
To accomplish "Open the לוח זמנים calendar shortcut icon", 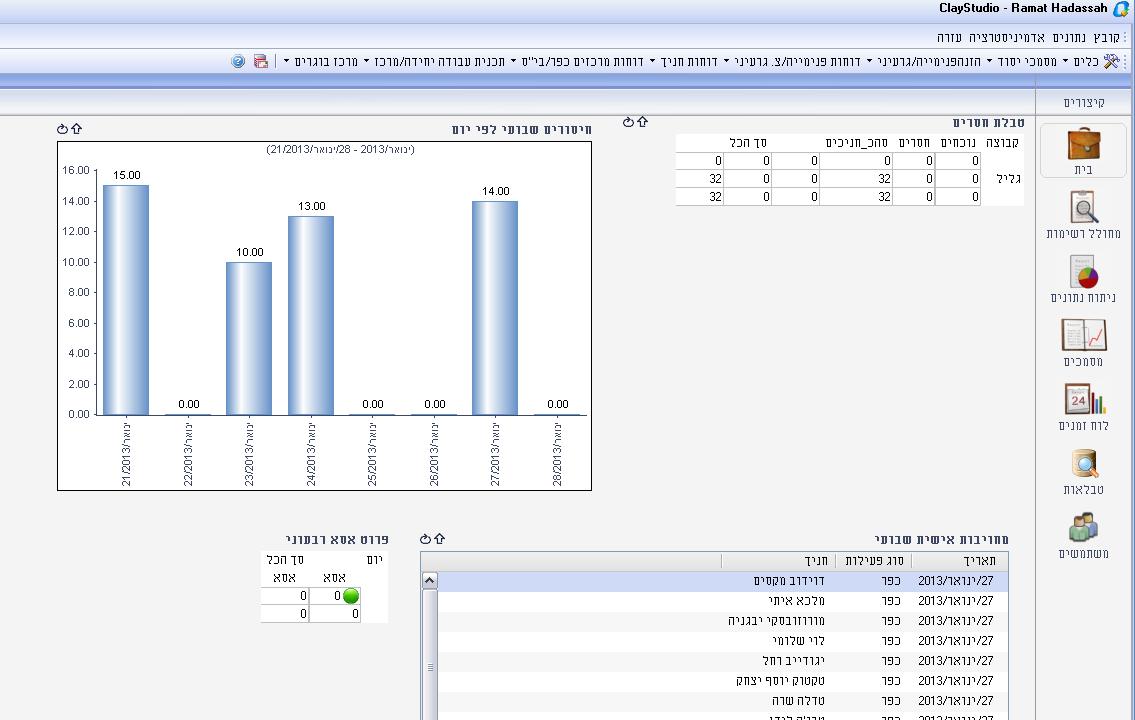I will click(1083, 399).
